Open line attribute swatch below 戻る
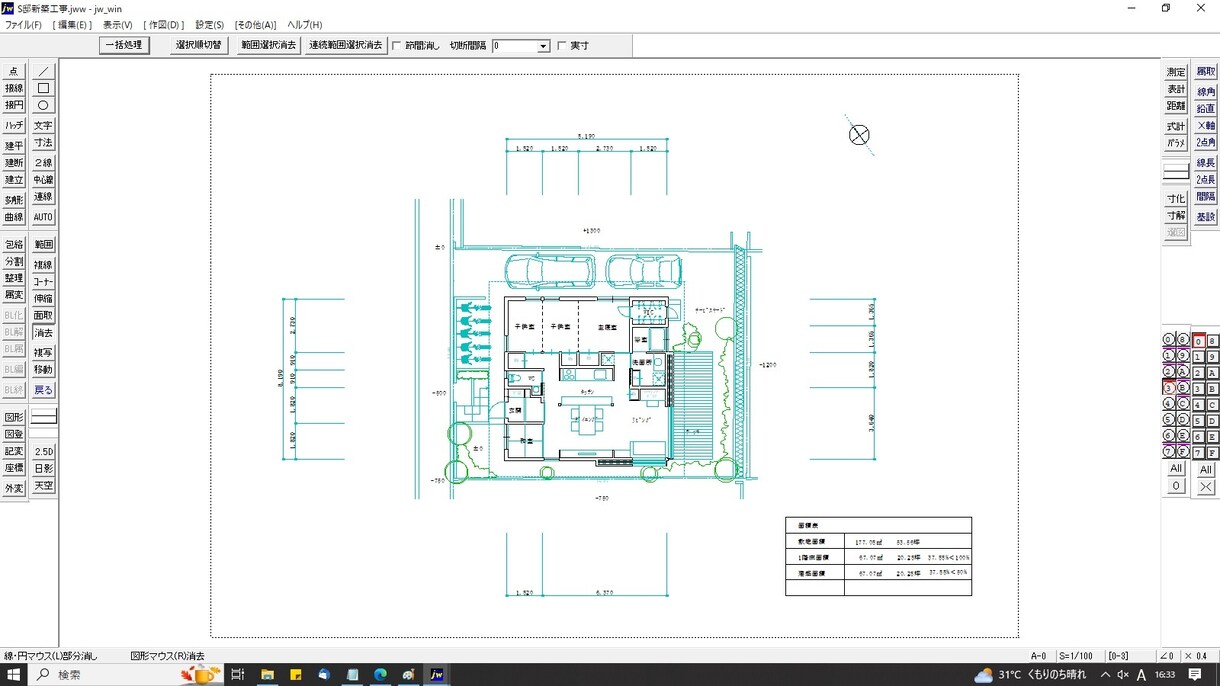The image size is (1220, 686). 43,417
